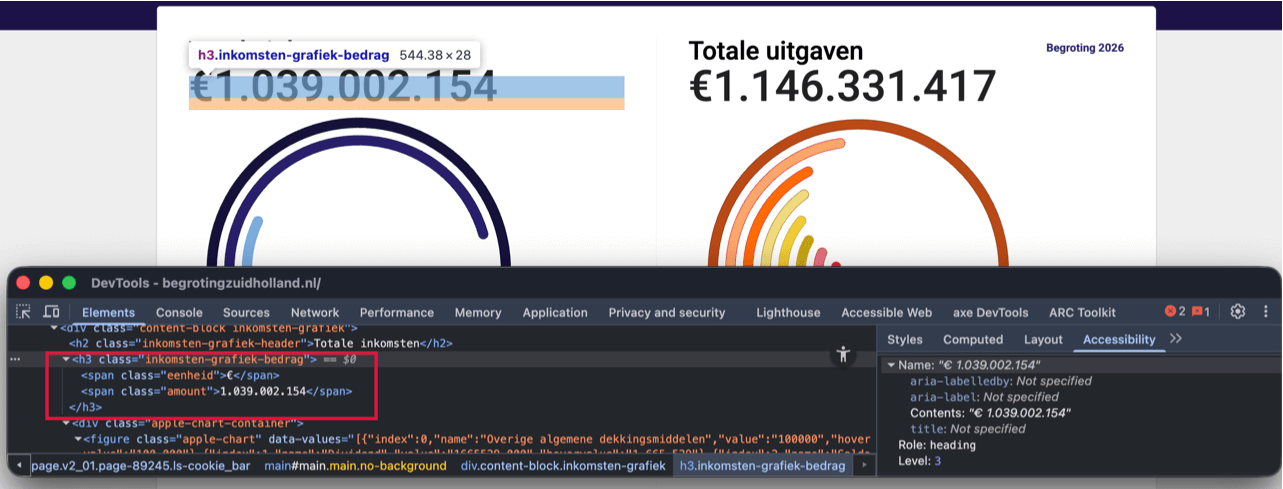Screen dimensions: 1283x489
Task: Collapse the h3 inkomsten-grafiek-bedrag node
Action: tap(66, 359)
